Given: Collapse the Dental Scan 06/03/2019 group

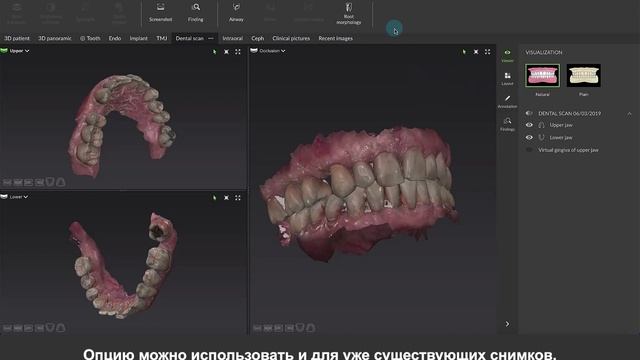Looking at the screenshot, I should 629,113.
